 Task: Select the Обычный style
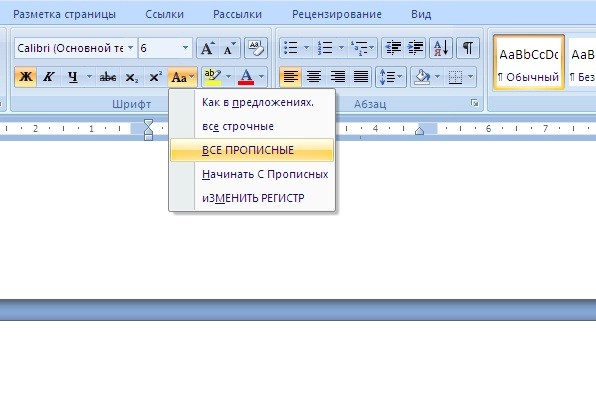click(529, 62)
